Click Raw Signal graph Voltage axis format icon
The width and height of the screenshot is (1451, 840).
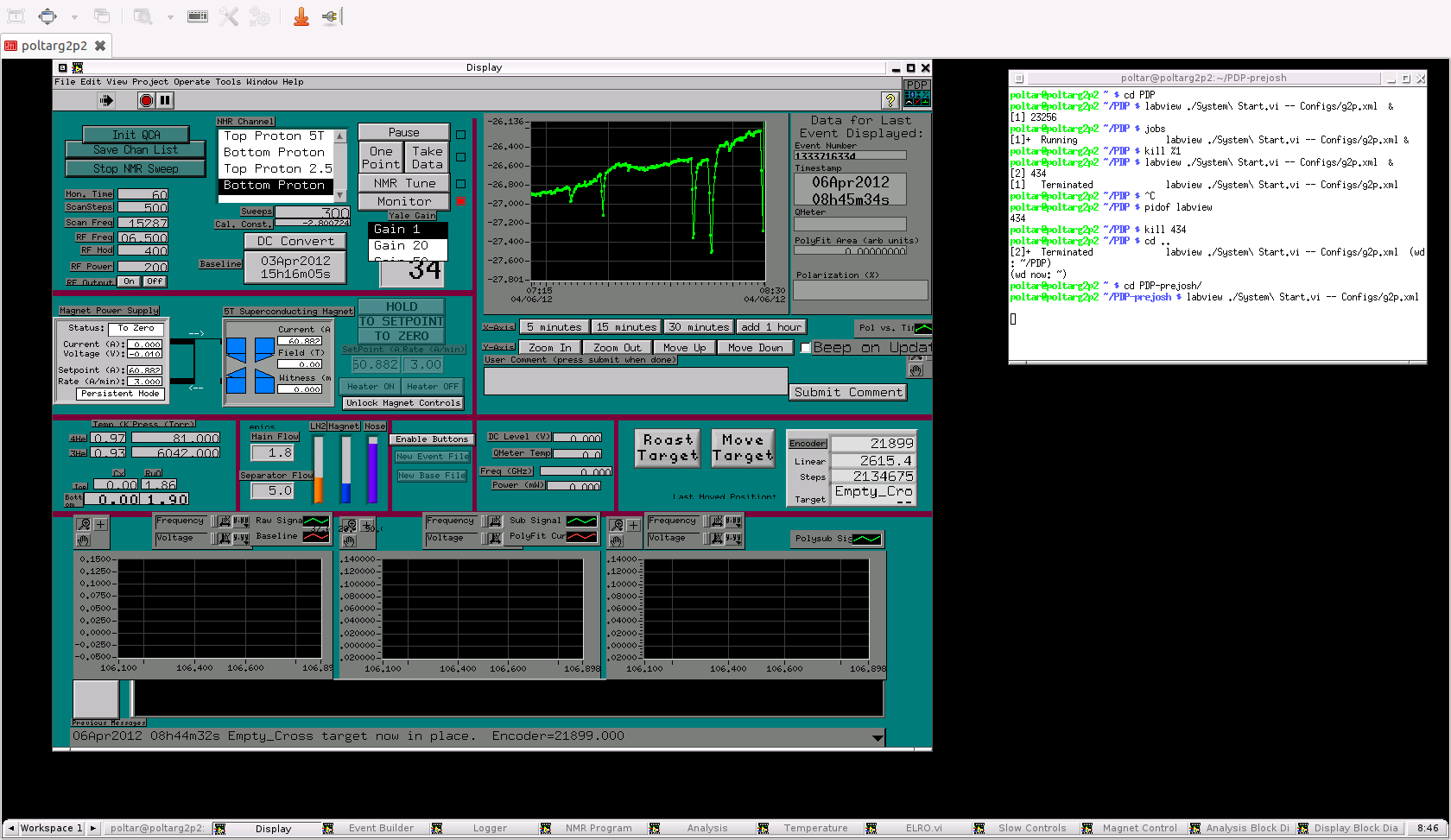point(241,539)
